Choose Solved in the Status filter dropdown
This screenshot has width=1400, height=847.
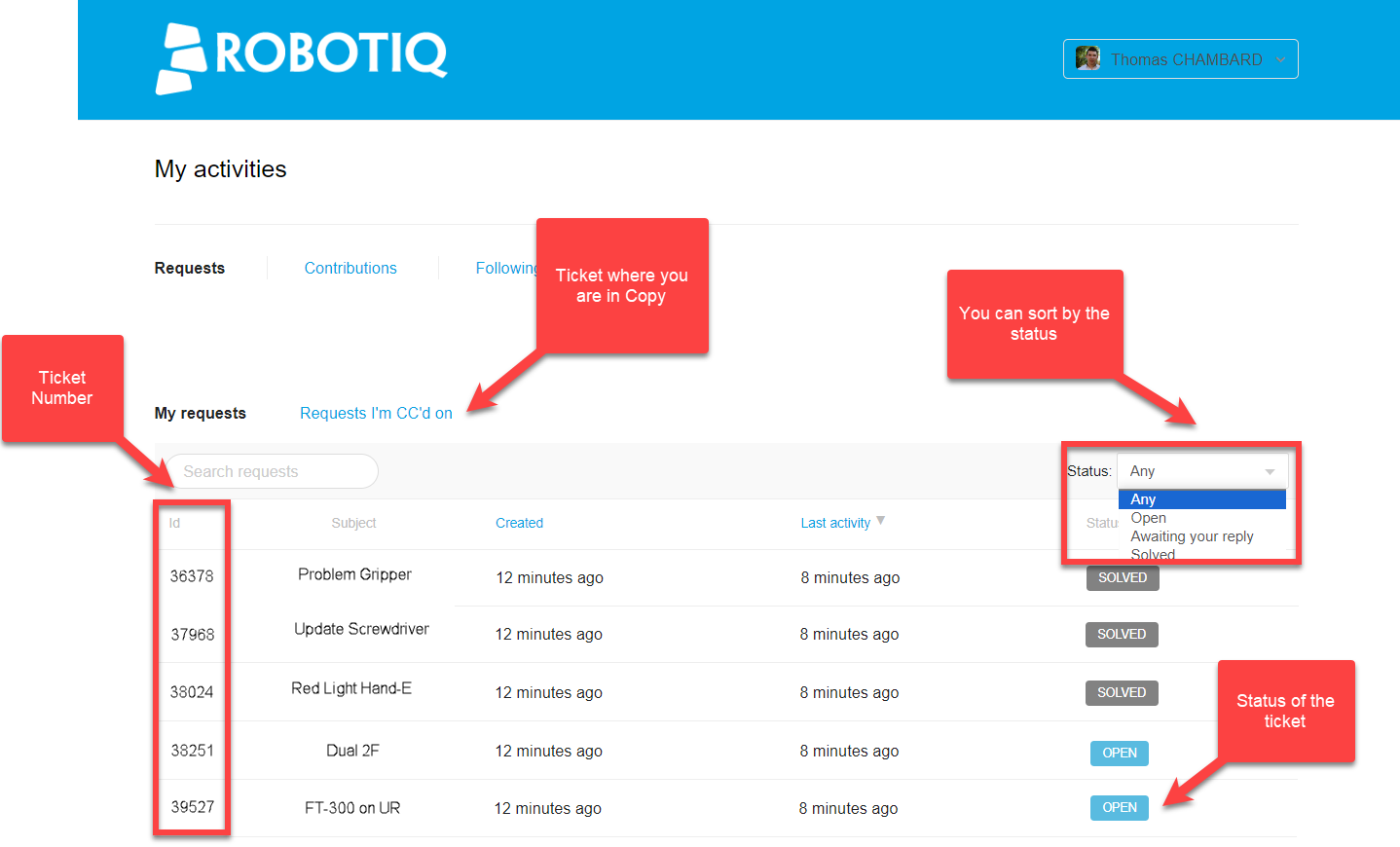pos(1152,554)
